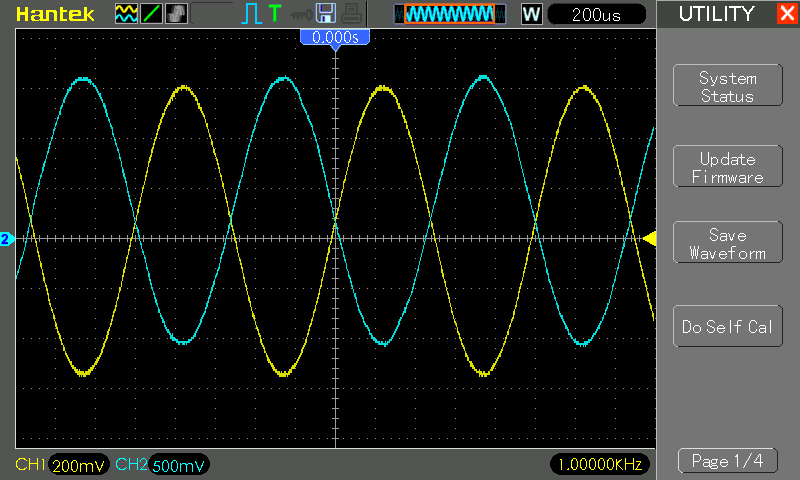
Task: Click the floppy disk save icon
Action: [326, 14]
